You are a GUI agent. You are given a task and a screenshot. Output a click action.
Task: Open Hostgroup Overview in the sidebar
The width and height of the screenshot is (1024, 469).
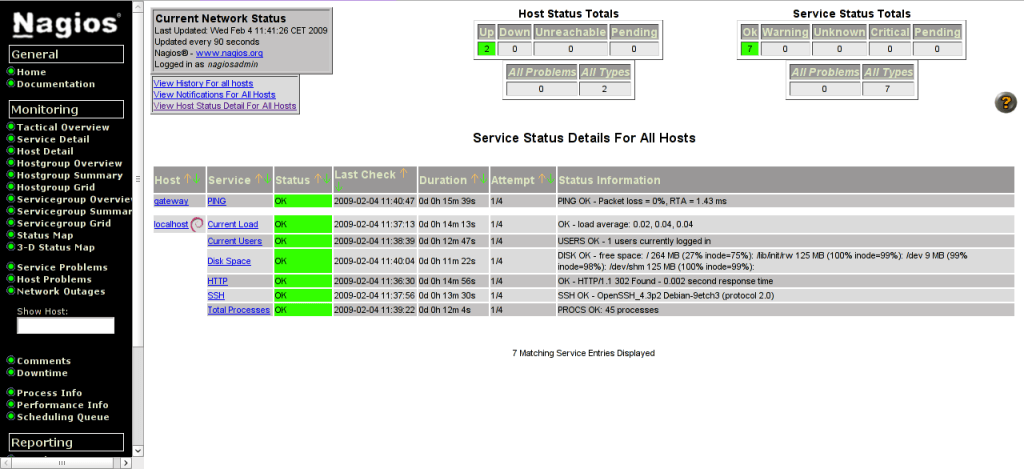69,163
